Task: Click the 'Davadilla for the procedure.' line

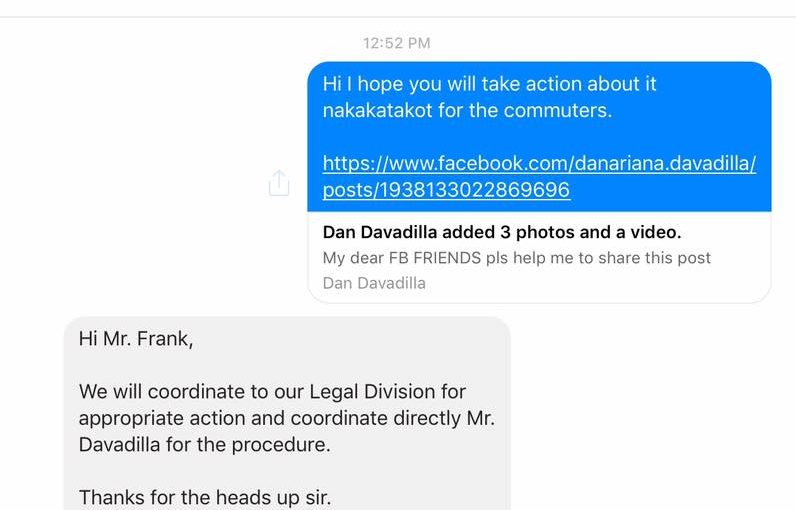Action: click(x=204, y=445)
